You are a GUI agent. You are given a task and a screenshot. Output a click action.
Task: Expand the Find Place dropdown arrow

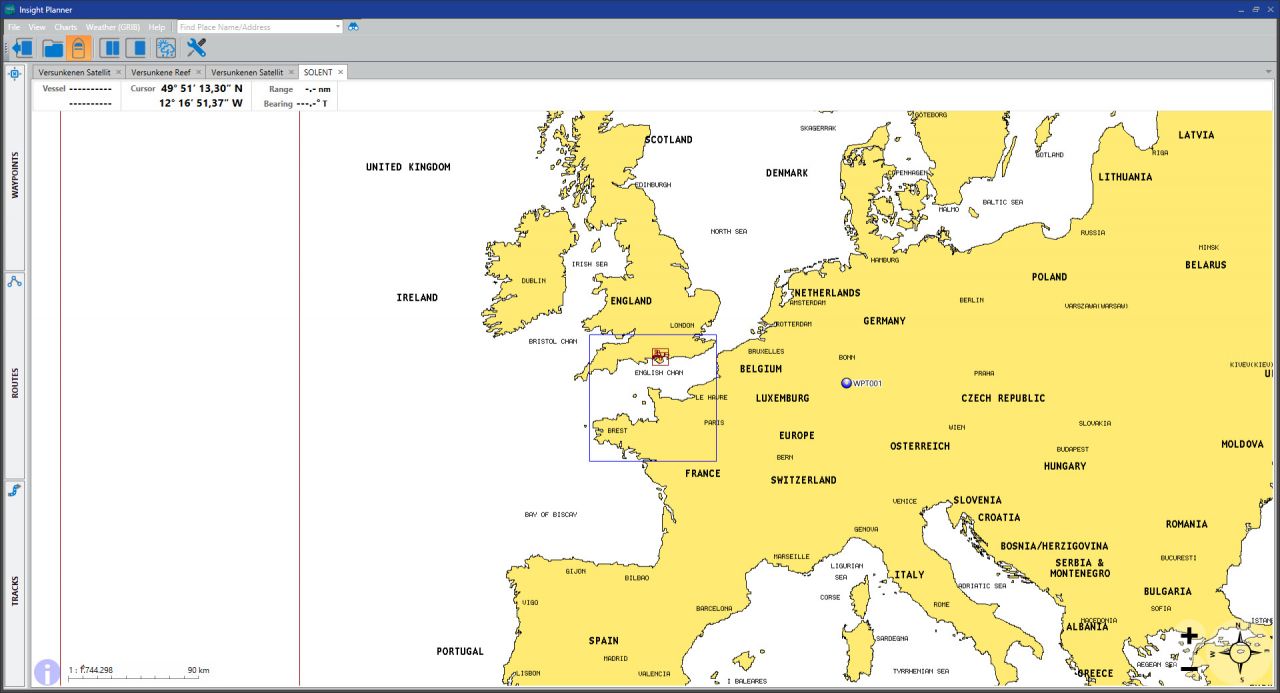tap(338, 27)
